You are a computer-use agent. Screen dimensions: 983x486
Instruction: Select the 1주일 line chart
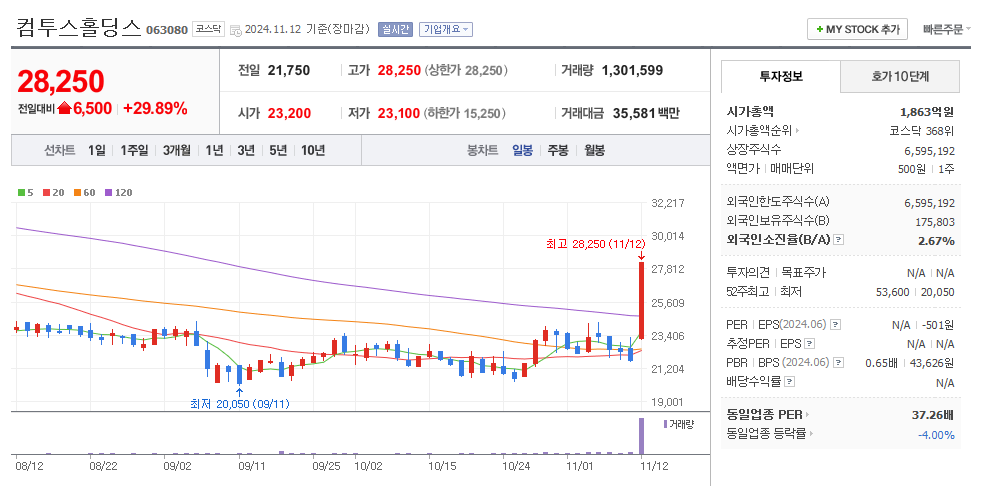(x=134, y=151)
